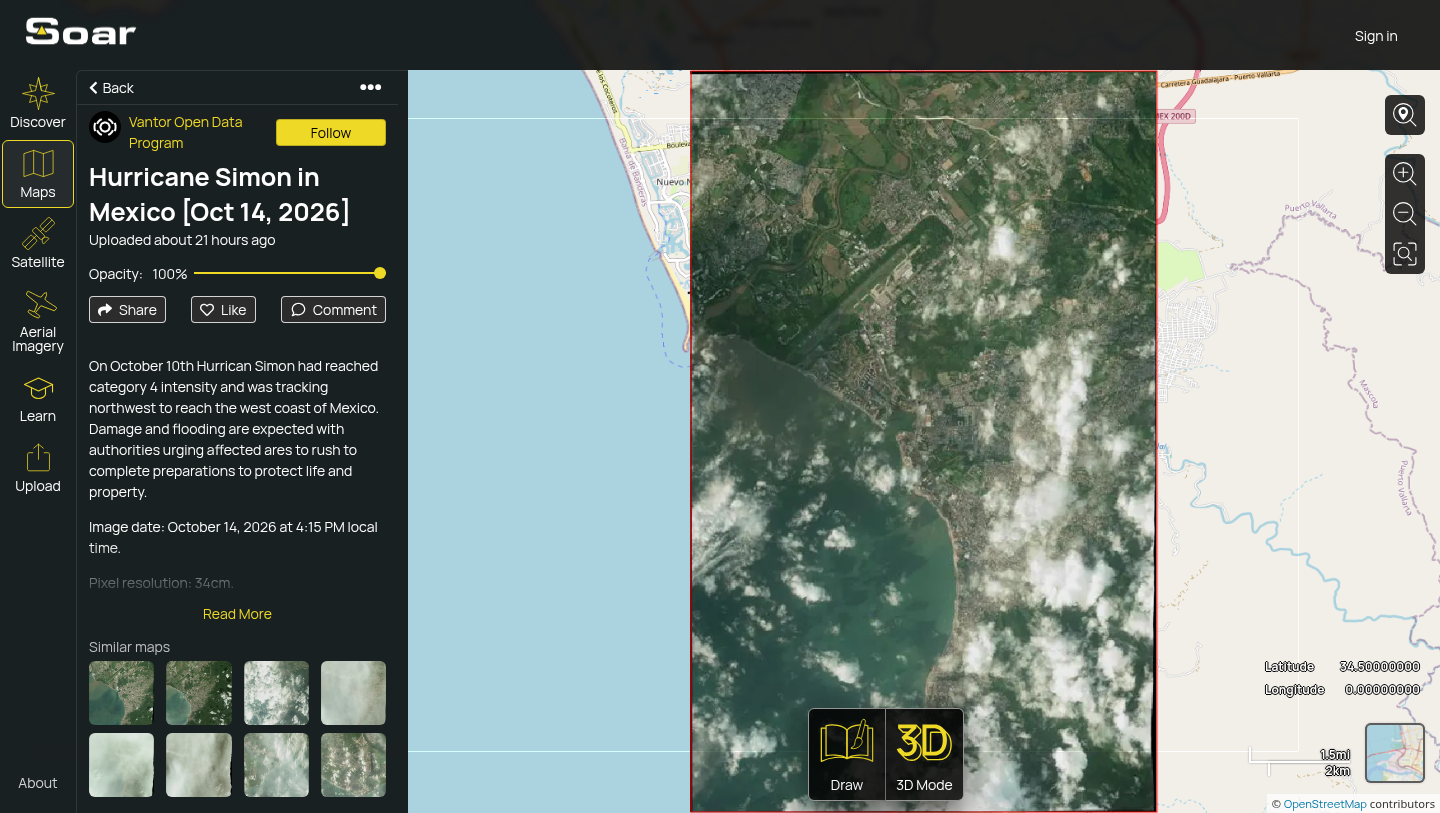Go Back to previous list
The image size is (1440, 813).
(x=111, y=88)
